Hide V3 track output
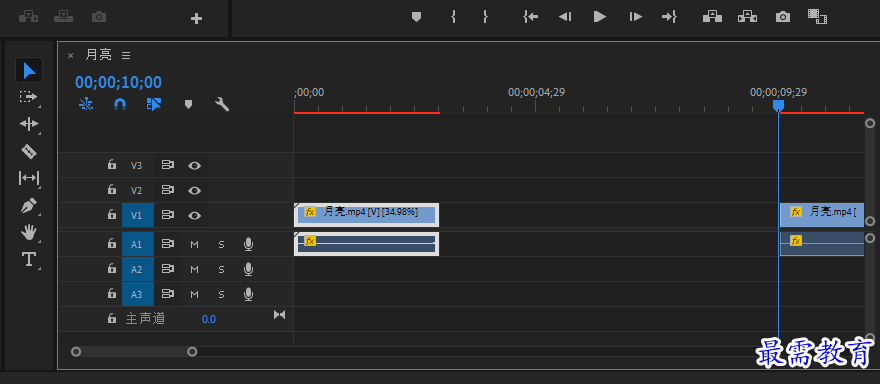Image resolution: width=880 pixels, height=384 pixels. tap(195, 166)
